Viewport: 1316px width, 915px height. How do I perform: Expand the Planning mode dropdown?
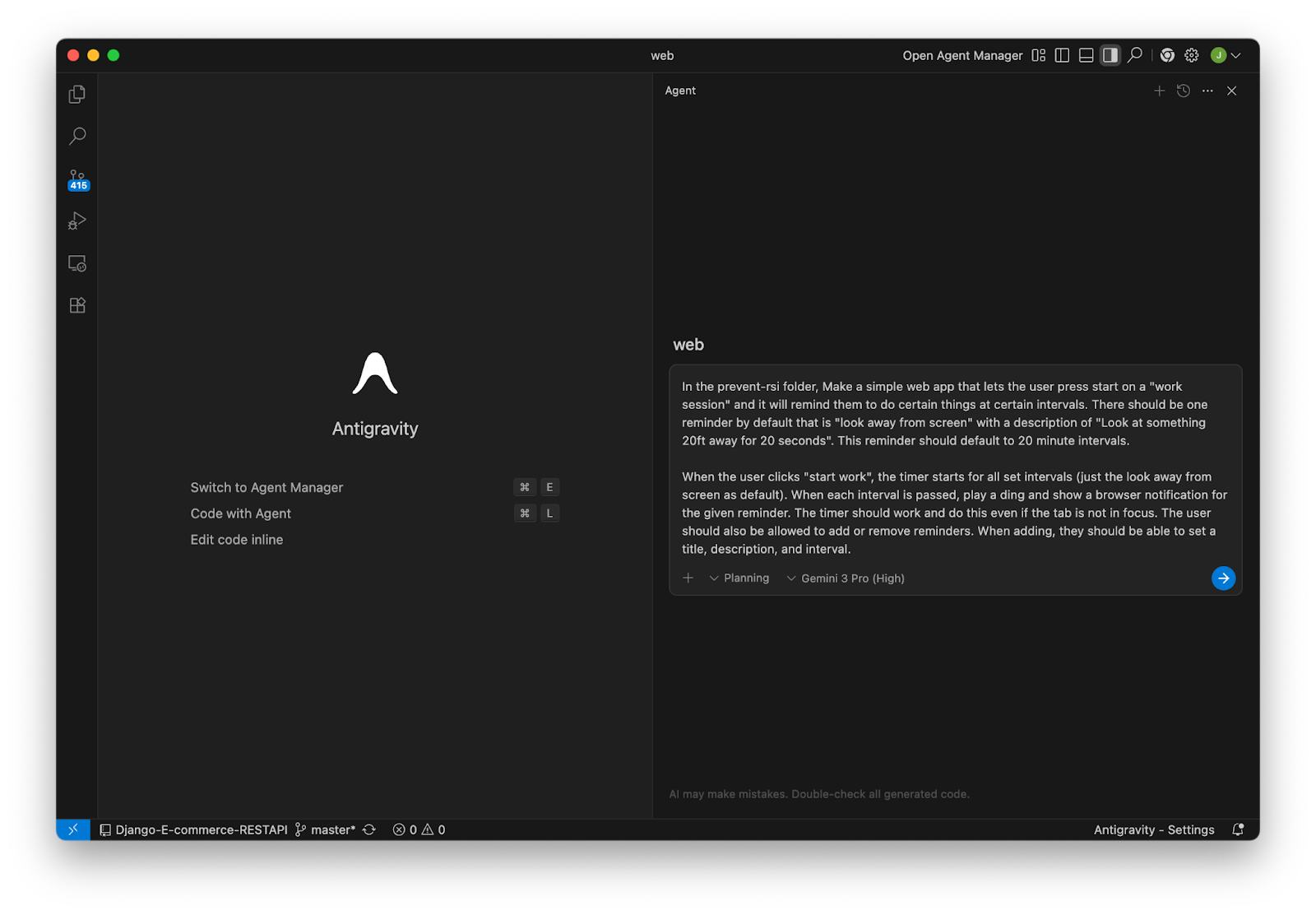pyautogui.click(x=739, y=578)
